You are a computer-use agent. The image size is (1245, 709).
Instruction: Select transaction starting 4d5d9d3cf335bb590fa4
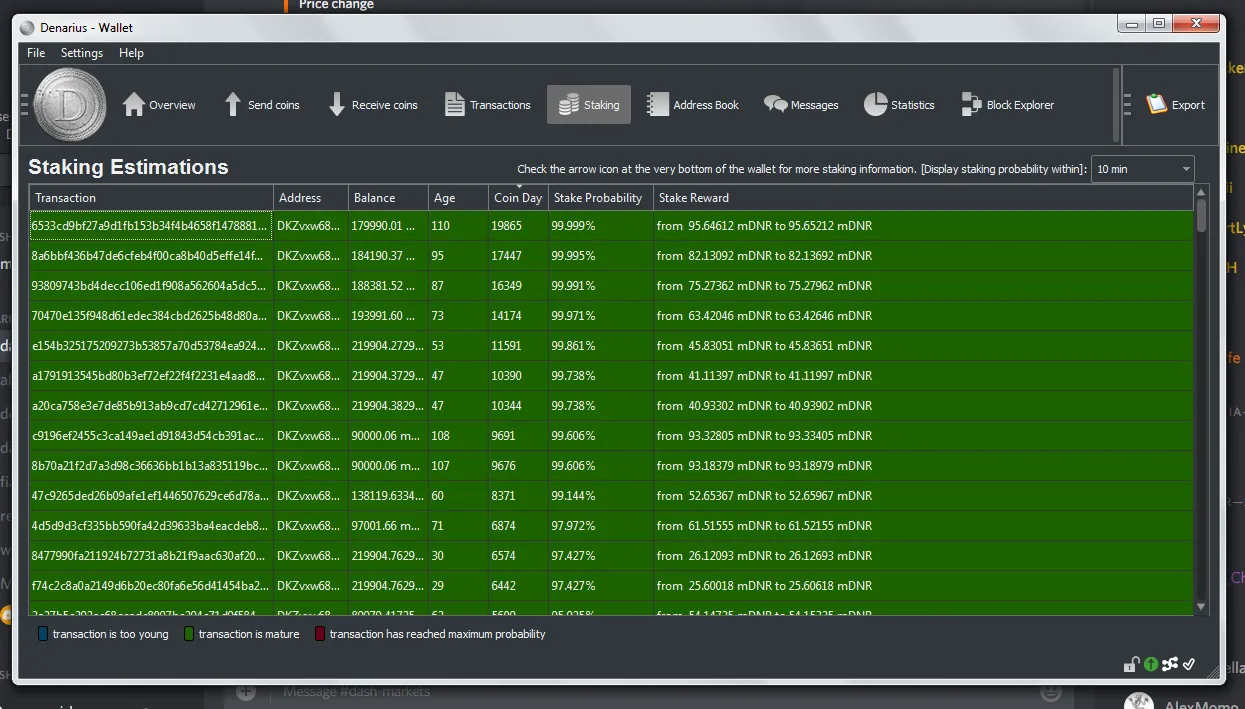151,526
